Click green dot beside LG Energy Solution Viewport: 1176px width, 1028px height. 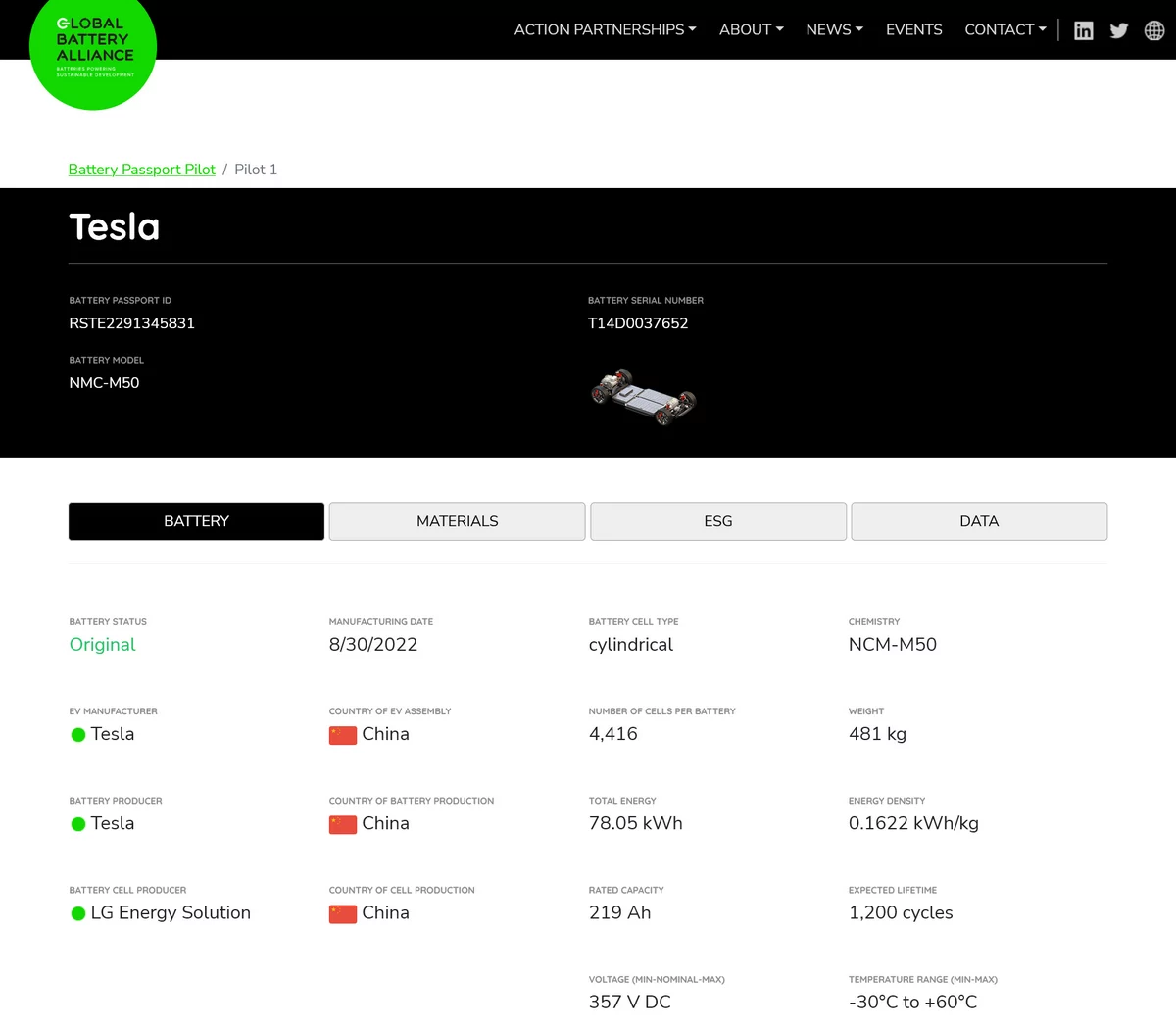coord(78,913)
